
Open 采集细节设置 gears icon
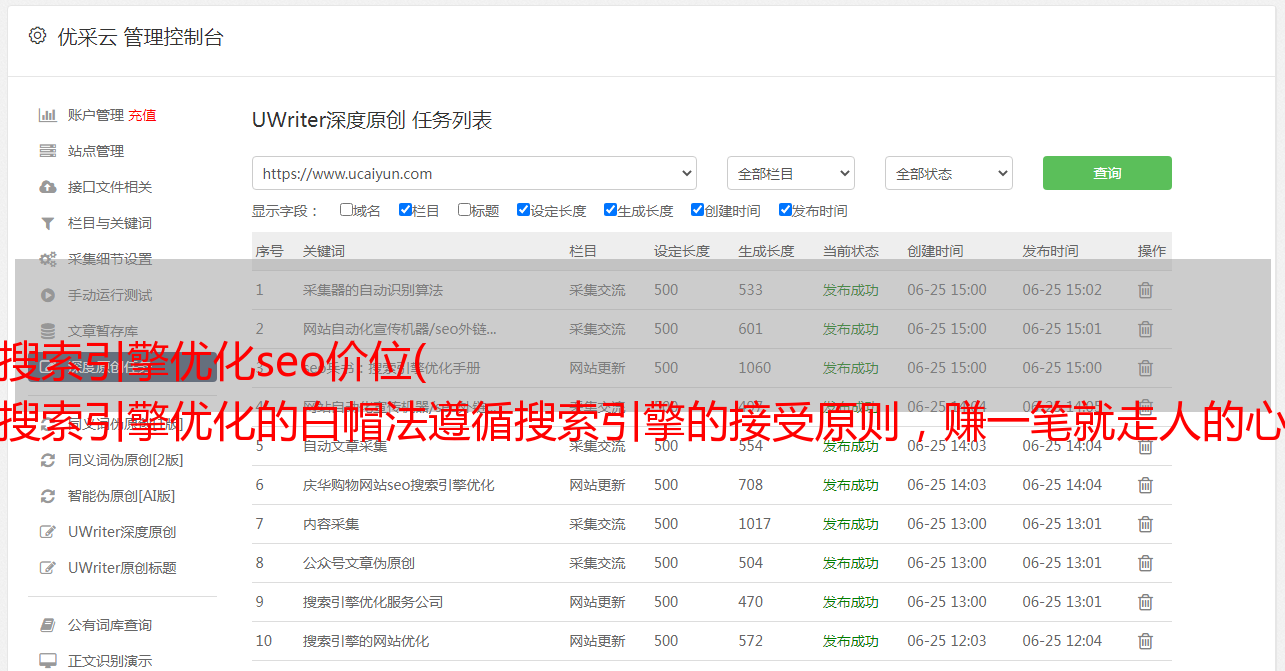(x=47, y=259)
